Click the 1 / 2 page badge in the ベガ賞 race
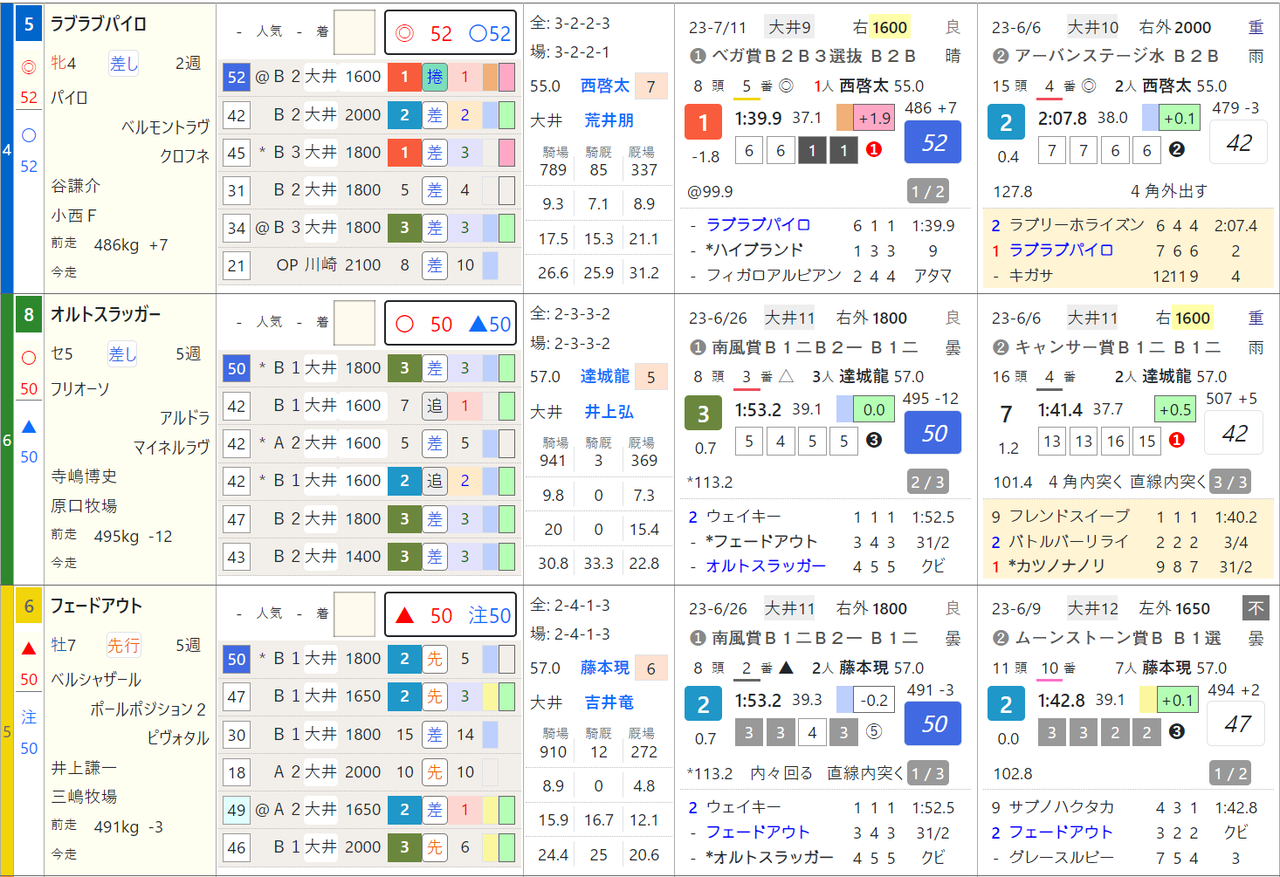Image resolution: width=1280 pixels, height=877 pixels. click(926, 192)
